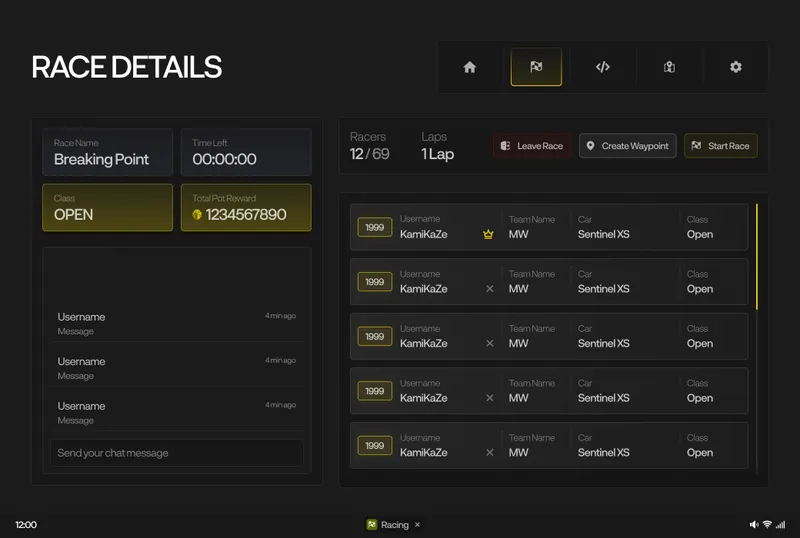Click the Create Waypoint button
Screen dimensions: 800x538
[x=628, y=146]
